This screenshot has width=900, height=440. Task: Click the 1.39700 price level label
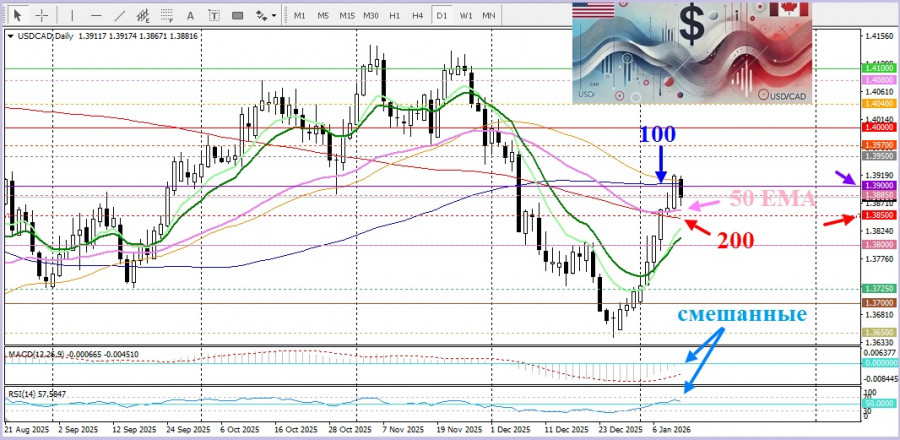click(879, 146)
